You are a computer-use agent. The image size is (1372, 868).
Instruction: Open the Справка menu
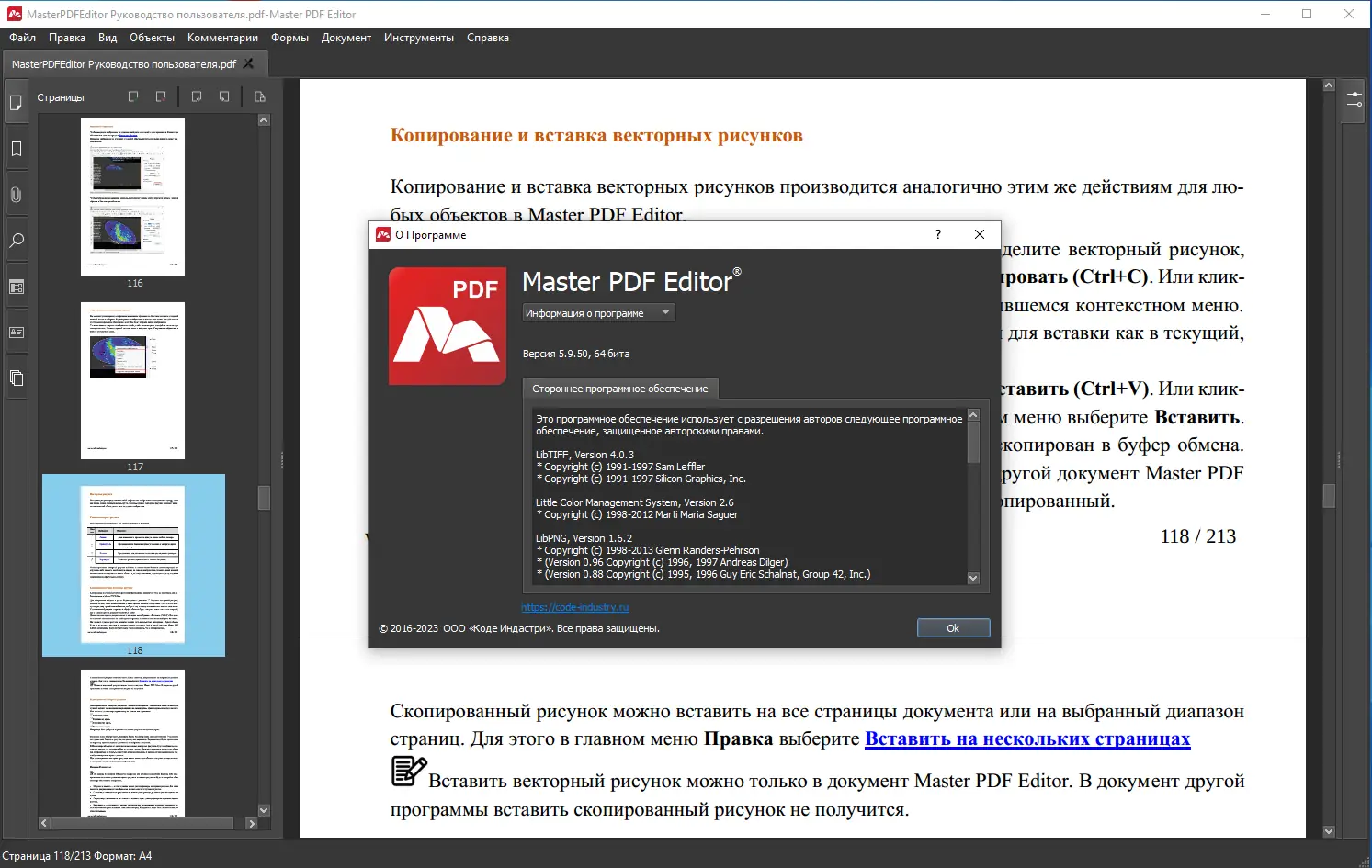(x=488, y=38)
